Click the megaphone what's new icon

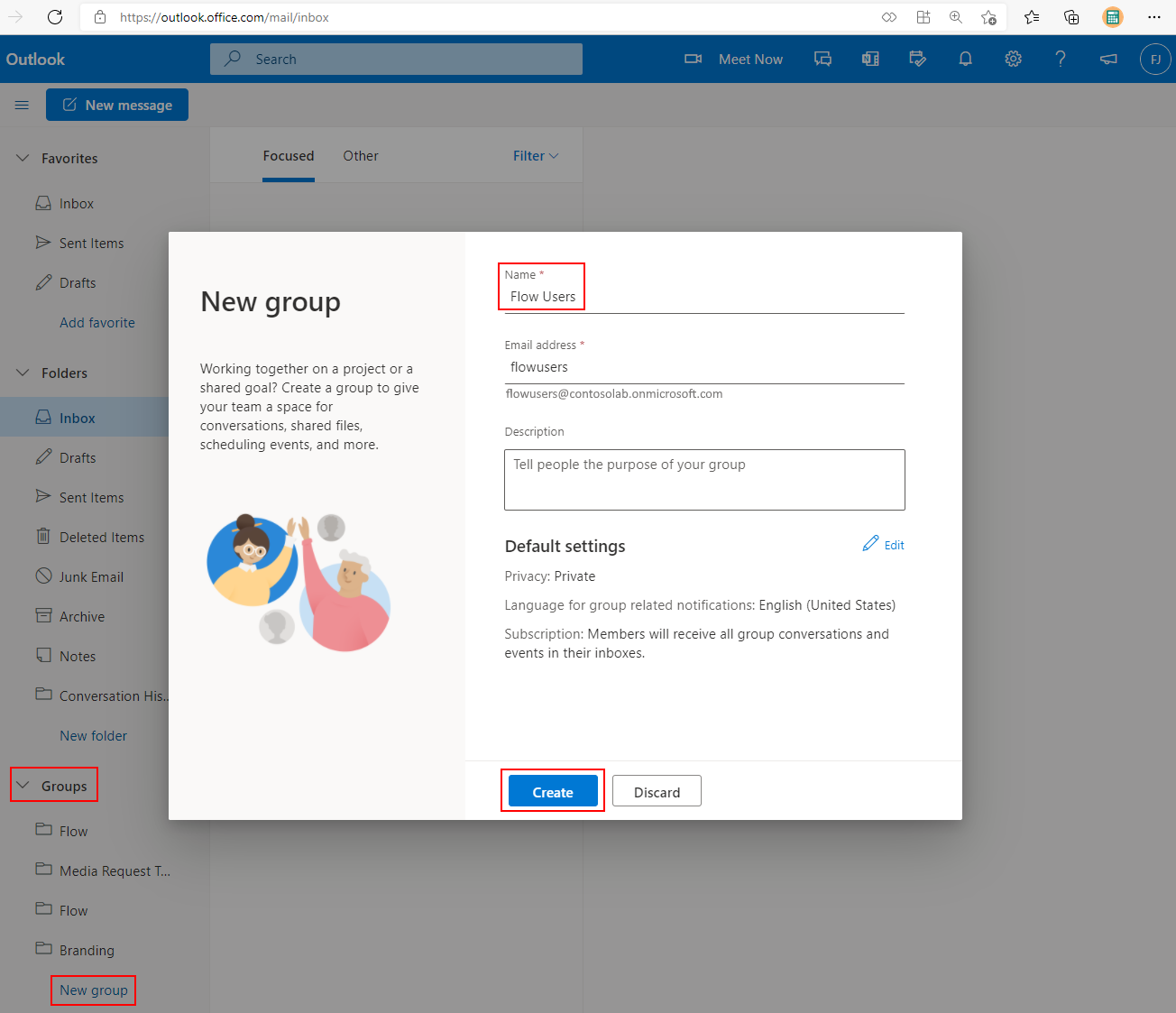pyautogui.click(x=1108, y=59)
